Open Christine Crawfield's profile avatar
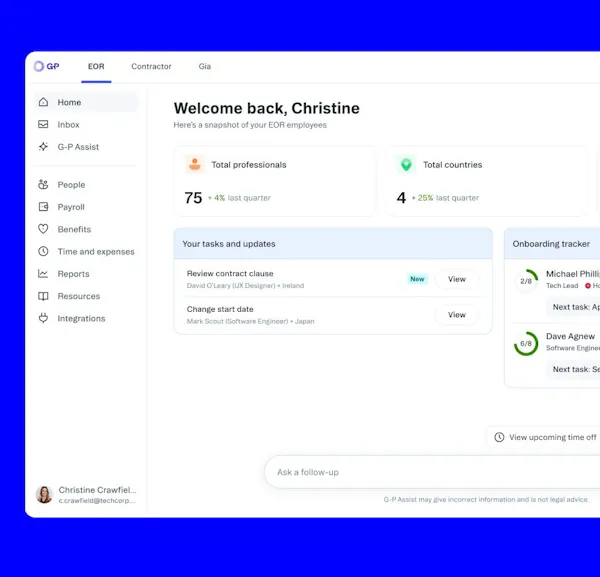 click(44, 495)
